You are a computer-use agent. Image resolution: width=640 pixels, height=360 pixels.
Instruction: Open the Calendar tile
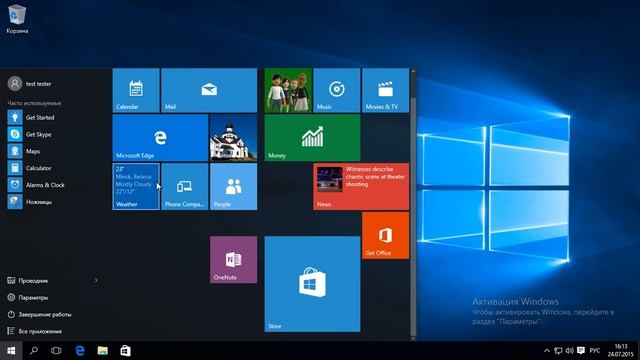click(x=136, y=90)
